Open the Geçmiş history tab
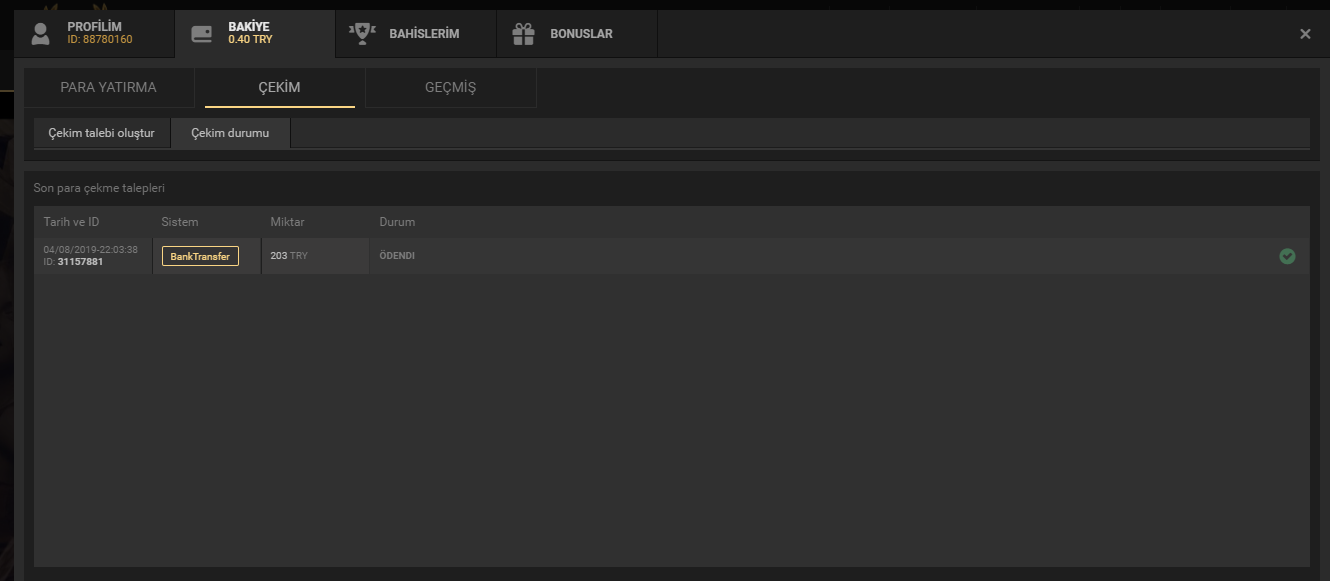Screen dimensions: 1330x581 (x=450, y=87)
